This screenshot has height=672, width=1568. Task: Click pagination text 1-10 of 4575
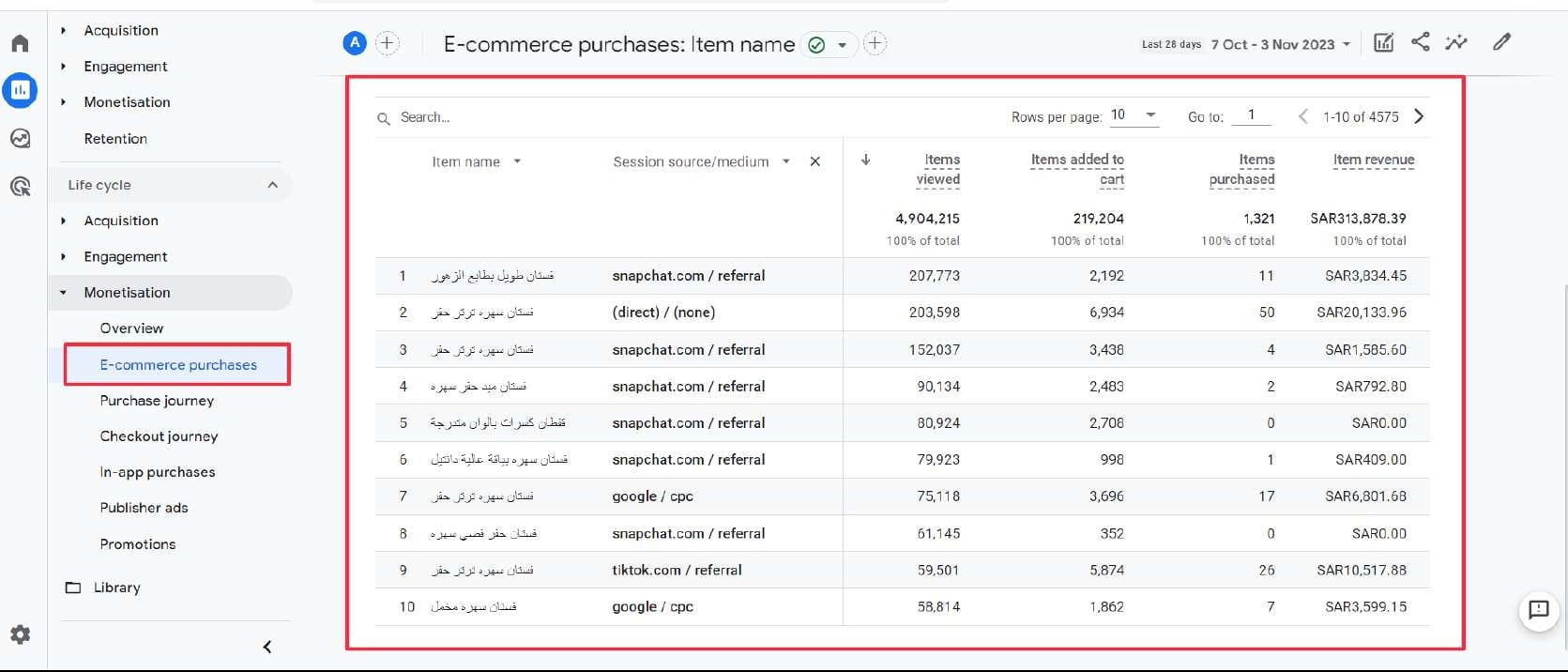click(x=1361, y=117)
